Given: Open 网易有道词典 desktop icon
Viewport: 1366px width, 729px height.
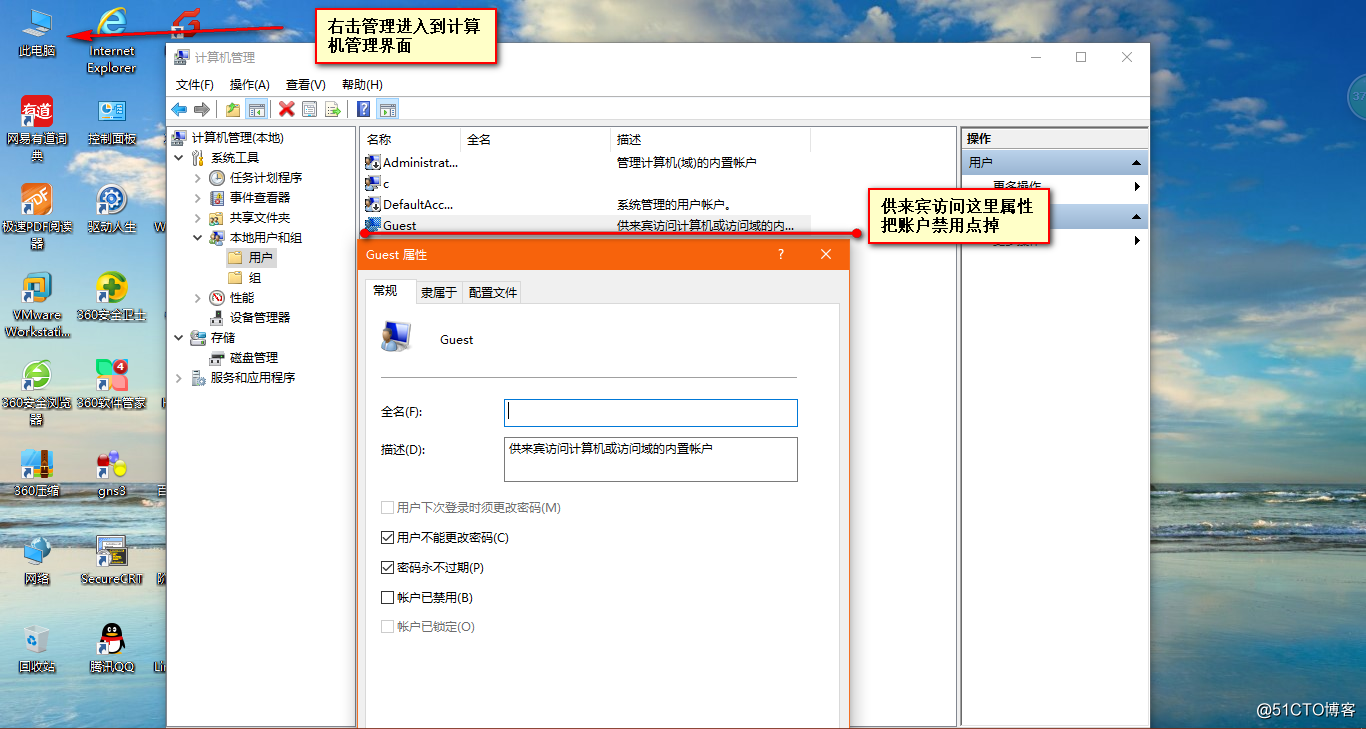Looking at the screenshot, I should point(38,129).
